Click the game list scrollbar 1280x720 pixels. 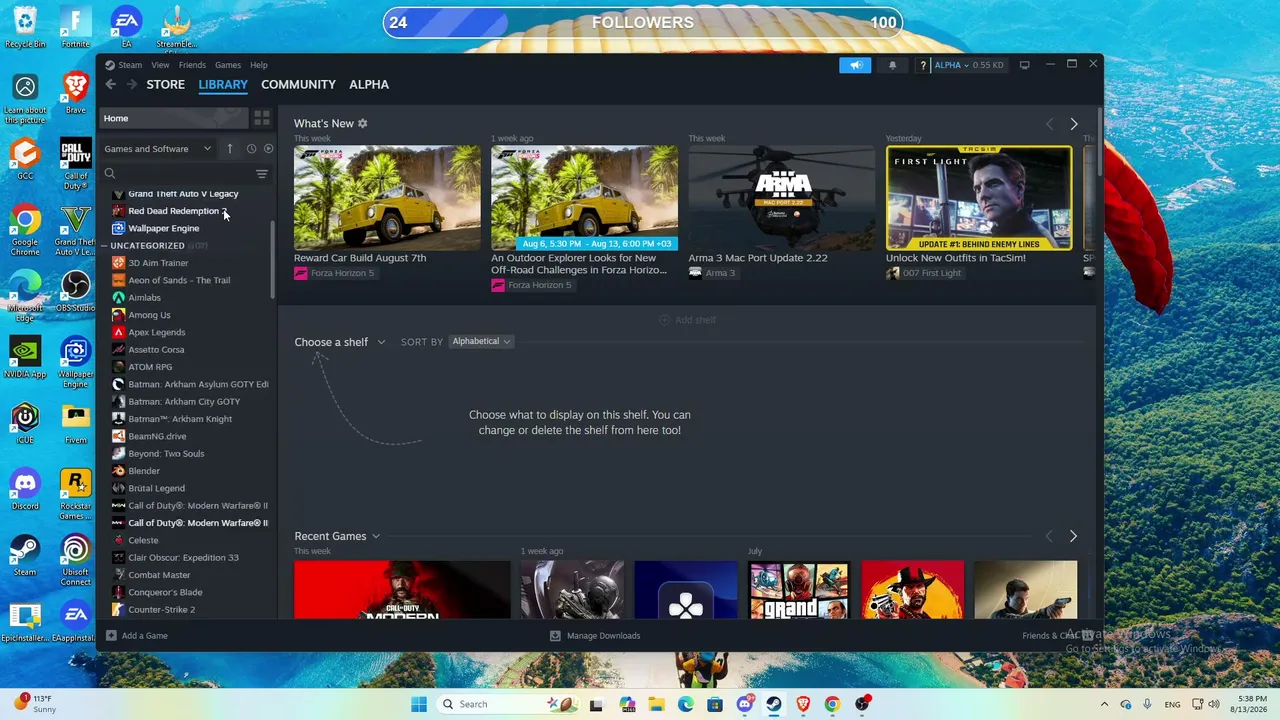click(273, 258)
